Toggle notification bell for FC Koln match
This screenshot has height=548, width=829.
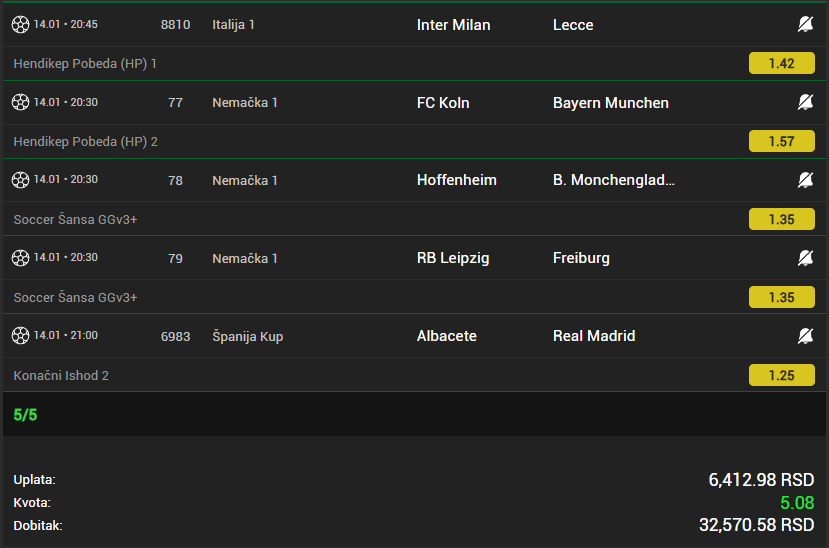805,102
